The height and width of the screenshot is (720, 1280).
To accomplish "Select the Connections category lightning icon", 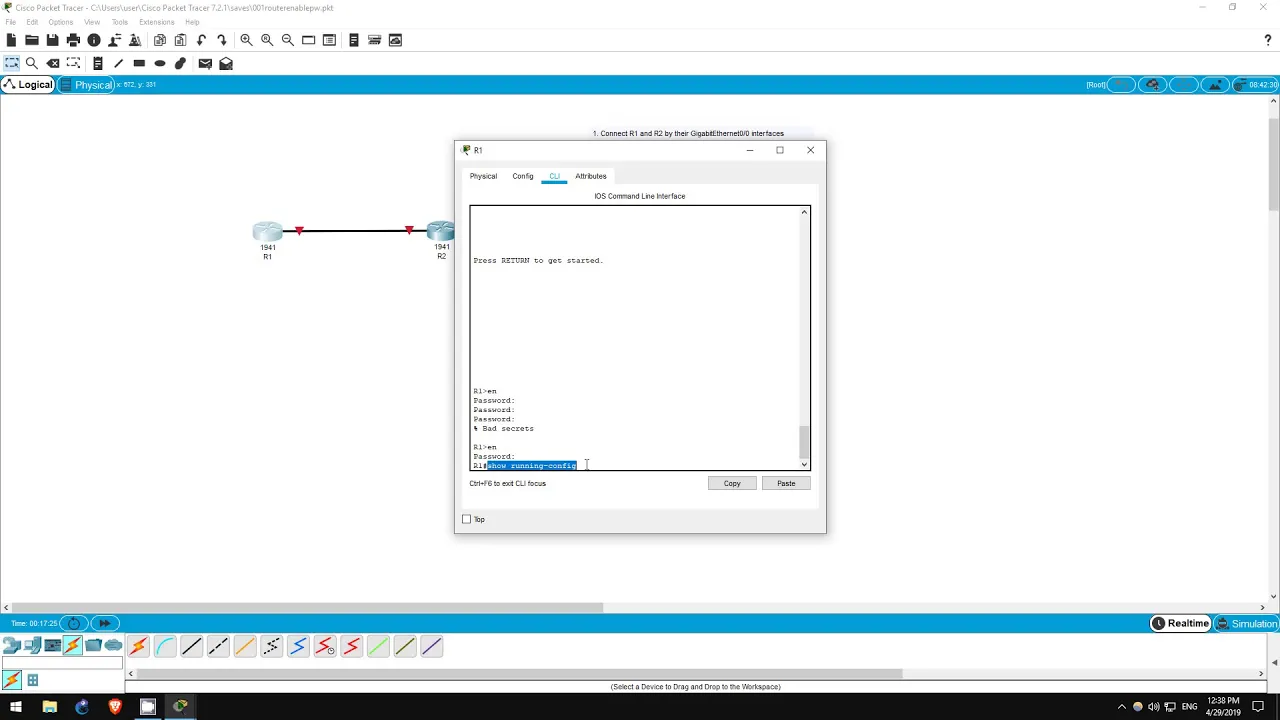I will click(x=72, y=646).
